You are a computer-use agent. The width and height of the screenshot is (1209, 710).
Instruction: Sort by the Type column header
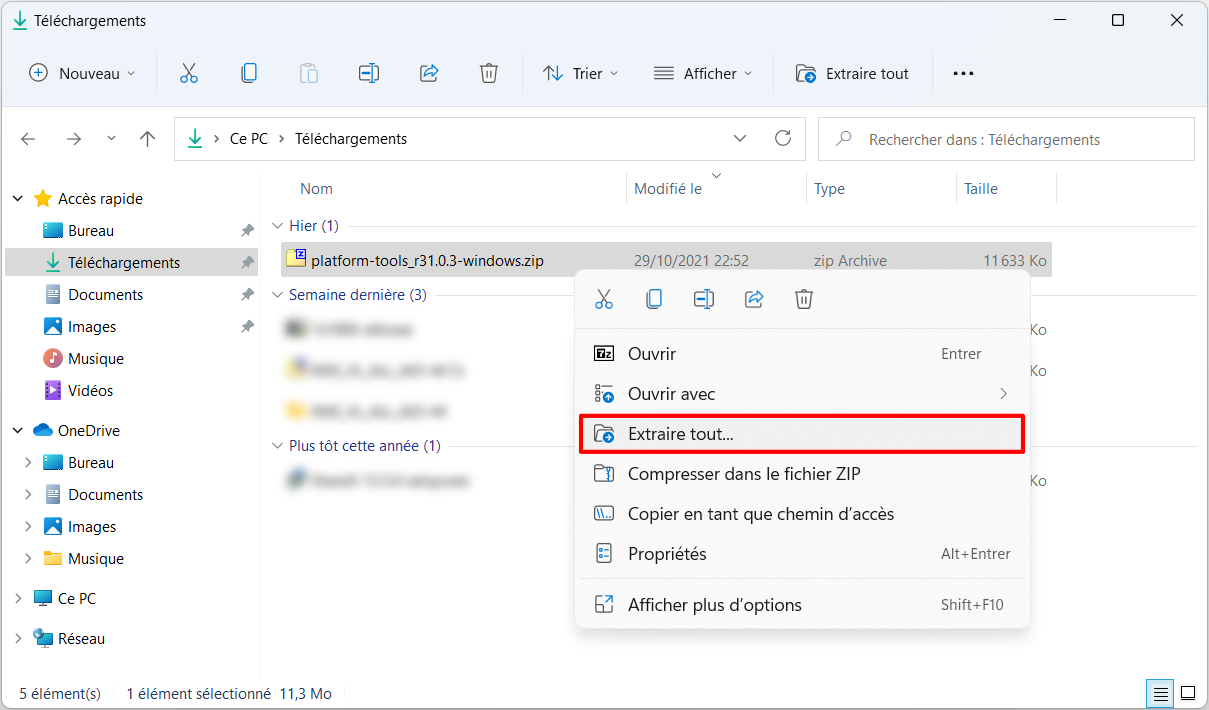(x=829, y=189)
